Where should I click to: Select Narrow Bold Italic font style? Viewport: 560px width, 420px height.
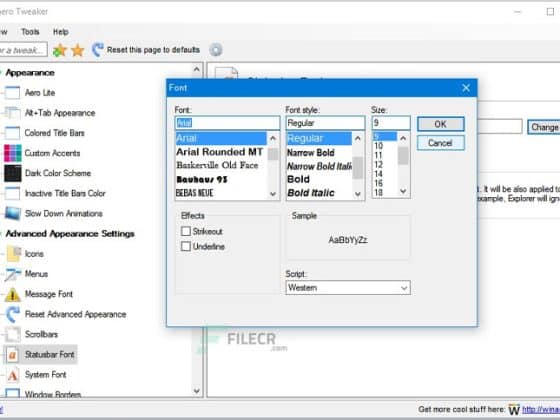point(319,166)
